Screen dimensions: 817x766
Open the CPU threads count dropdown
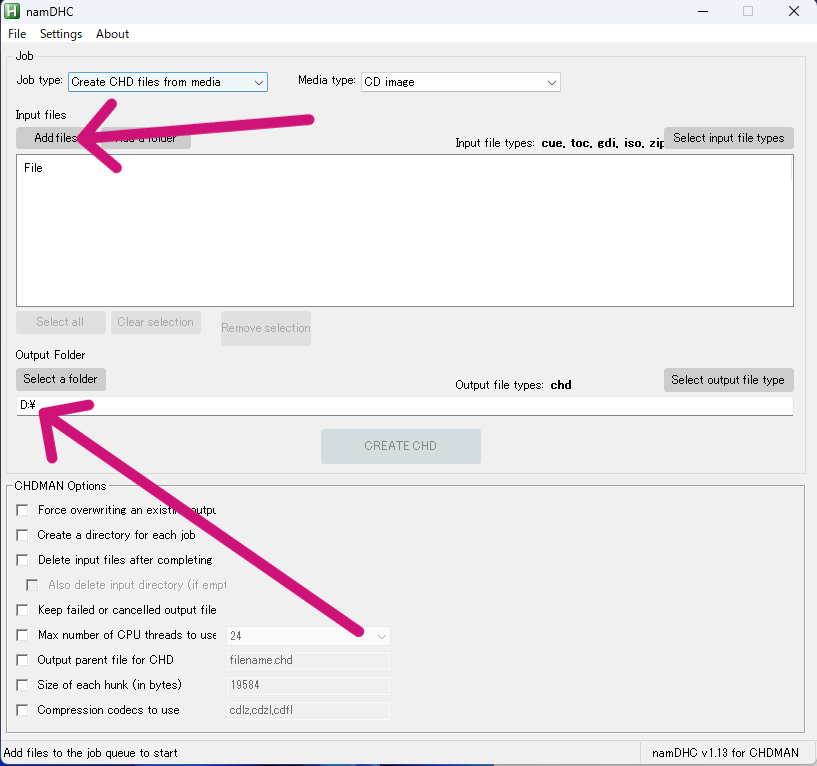[308, 636]
